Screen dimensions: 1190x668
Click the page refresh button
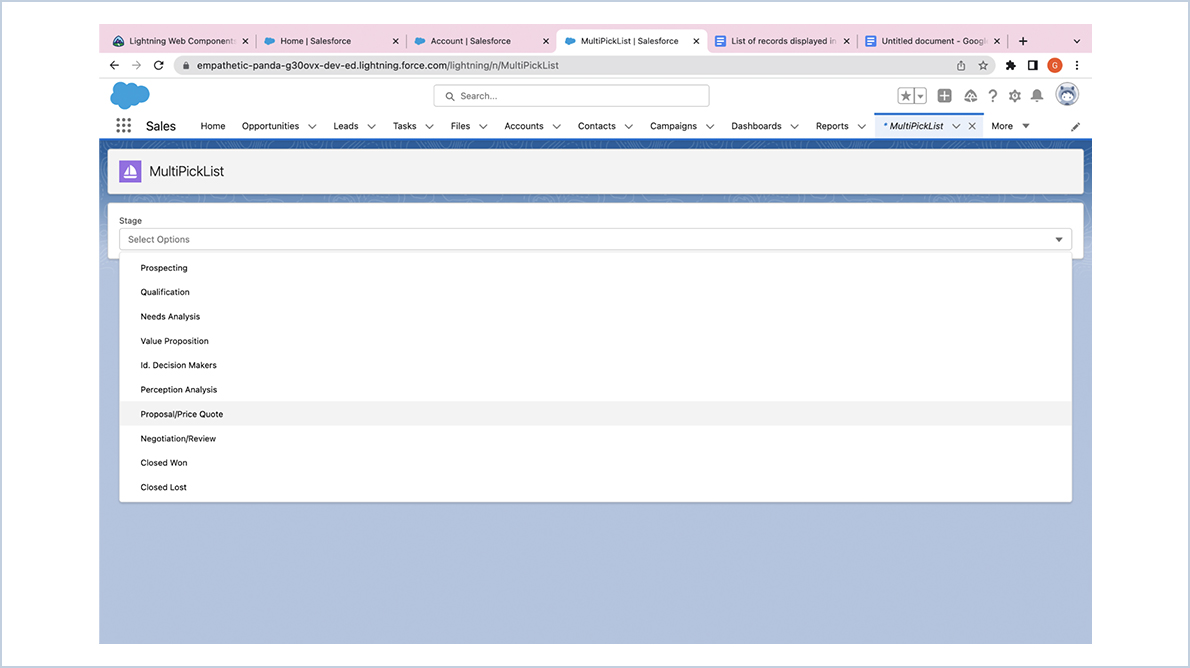(x=158, y=64)
